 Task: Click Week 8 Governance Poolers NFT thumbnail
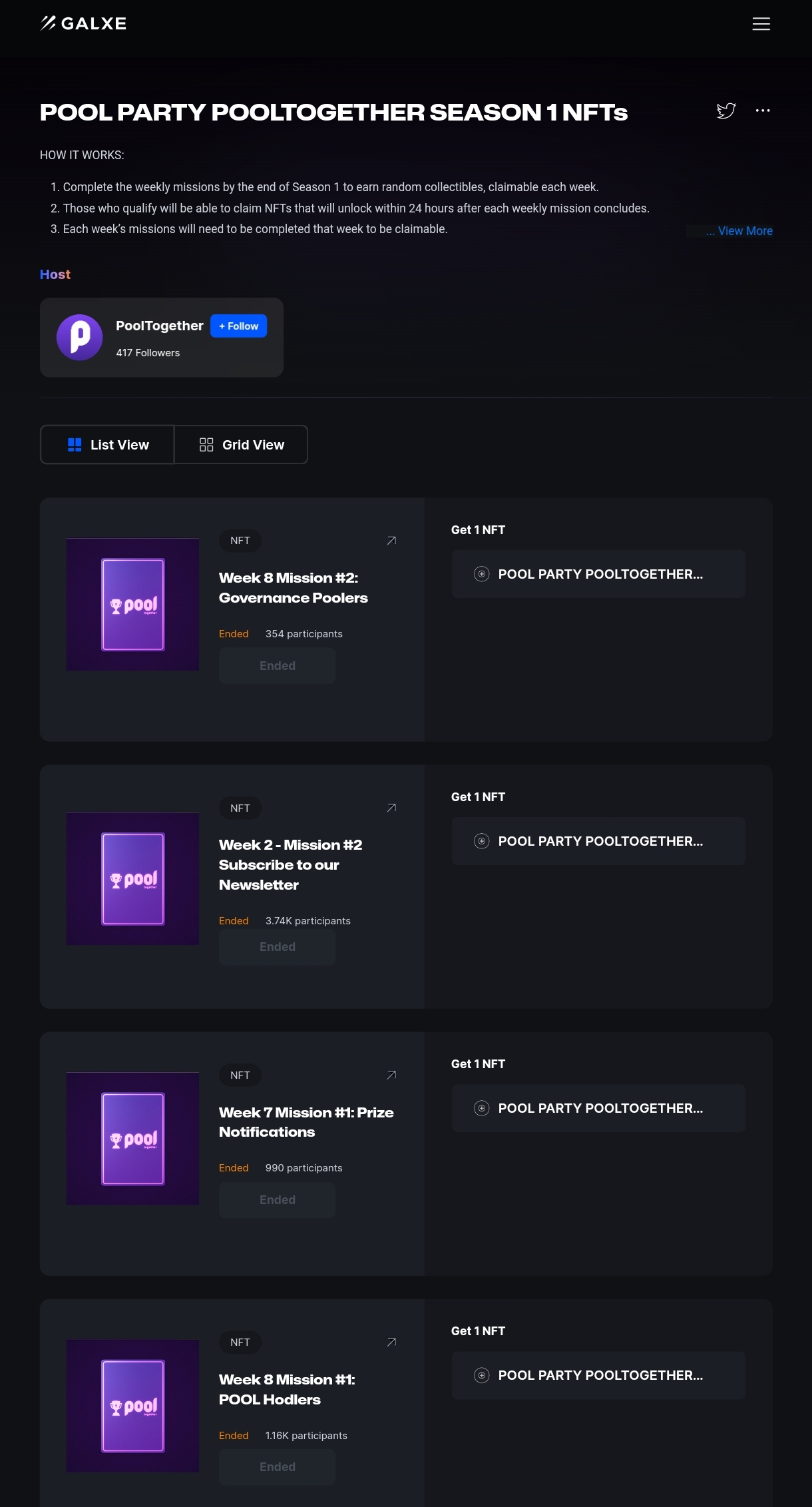point(133,605)
